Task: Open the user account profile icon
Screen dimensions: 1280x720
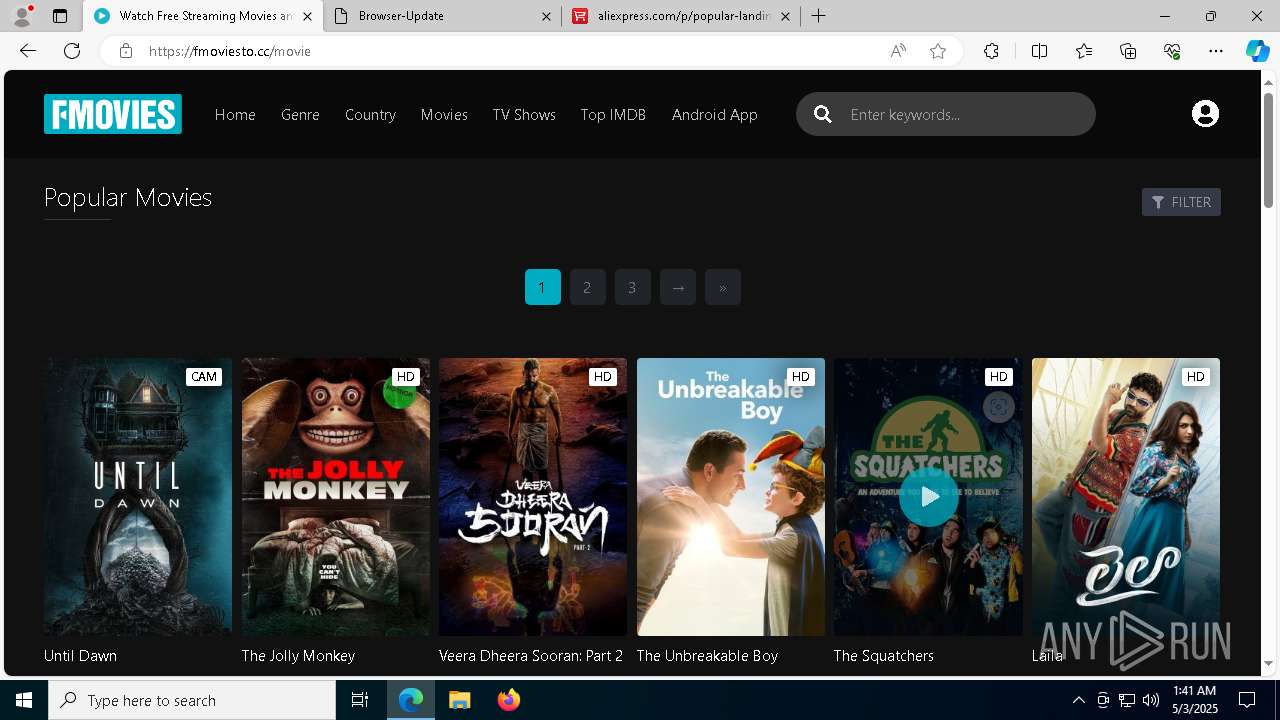Action: 1205,114
